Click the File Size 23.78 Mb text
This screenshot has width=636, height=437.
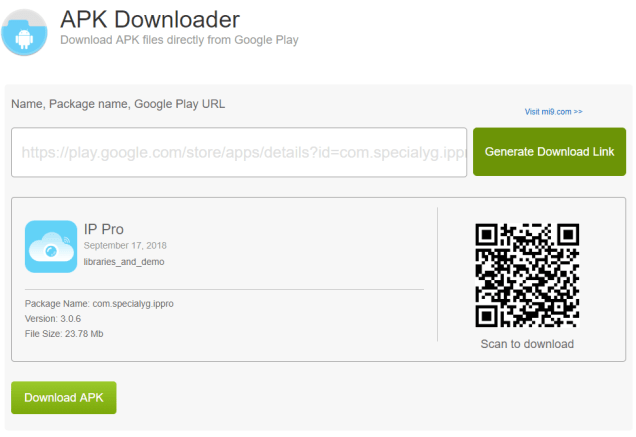(x=64, y=333)
